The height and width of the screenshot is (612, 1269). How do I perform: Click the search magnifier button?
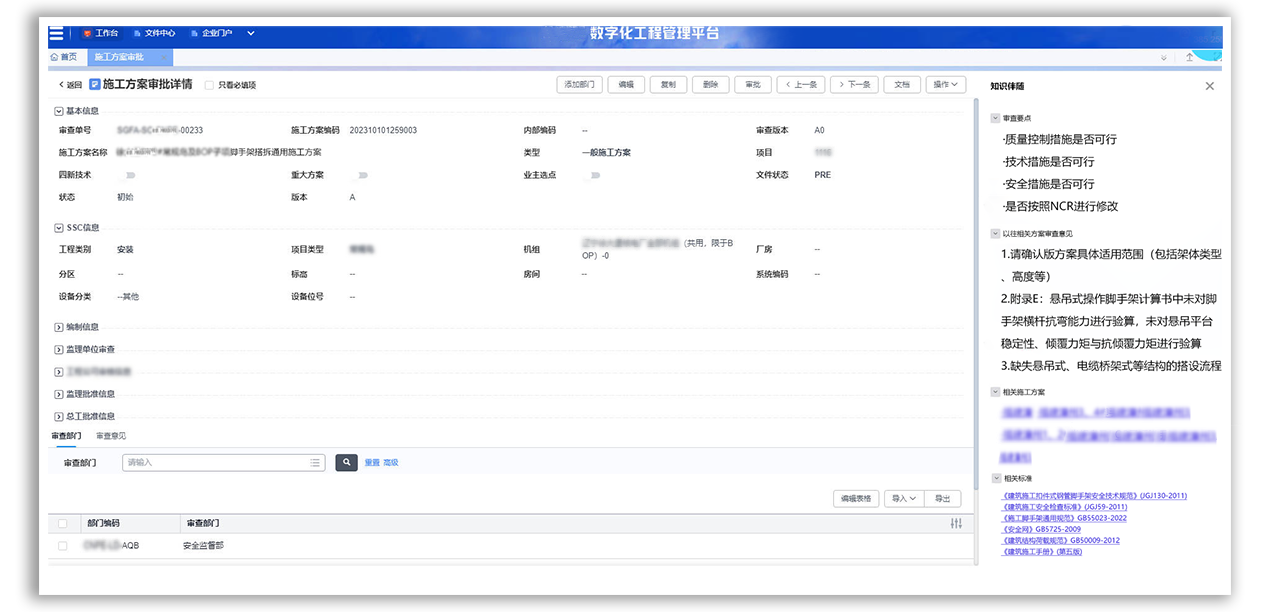pyautogui.click(x=346, y=463)
